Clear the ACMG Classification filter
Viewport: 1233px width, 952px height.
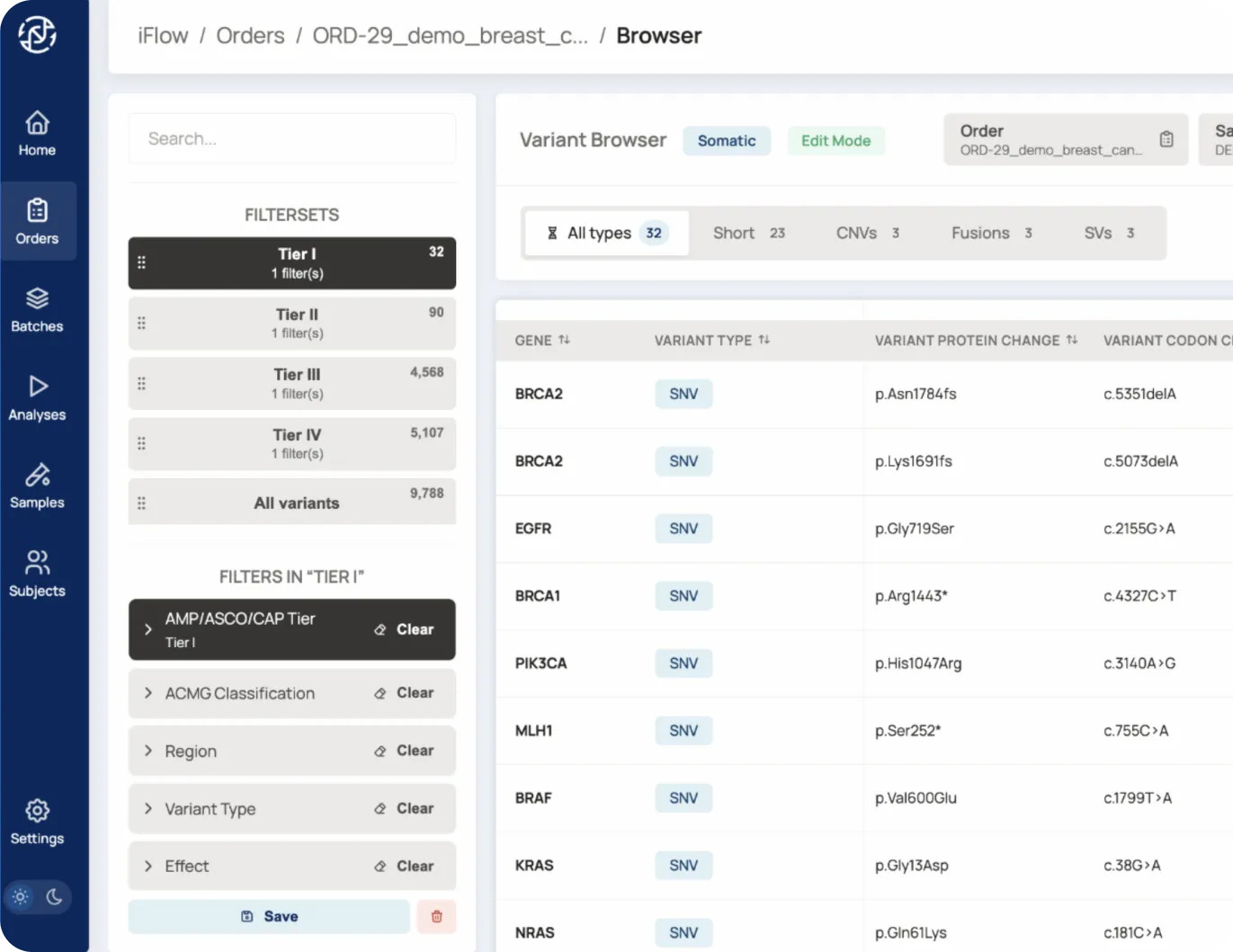coord(404,693)
